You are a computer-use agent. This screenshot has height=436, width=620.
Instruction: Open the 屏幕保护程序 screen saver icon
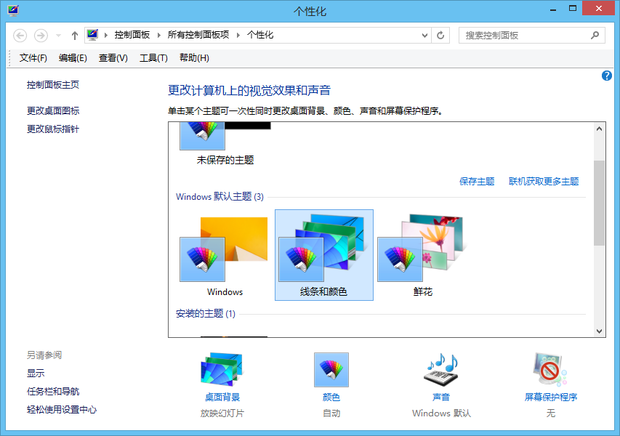click(550, 372)
